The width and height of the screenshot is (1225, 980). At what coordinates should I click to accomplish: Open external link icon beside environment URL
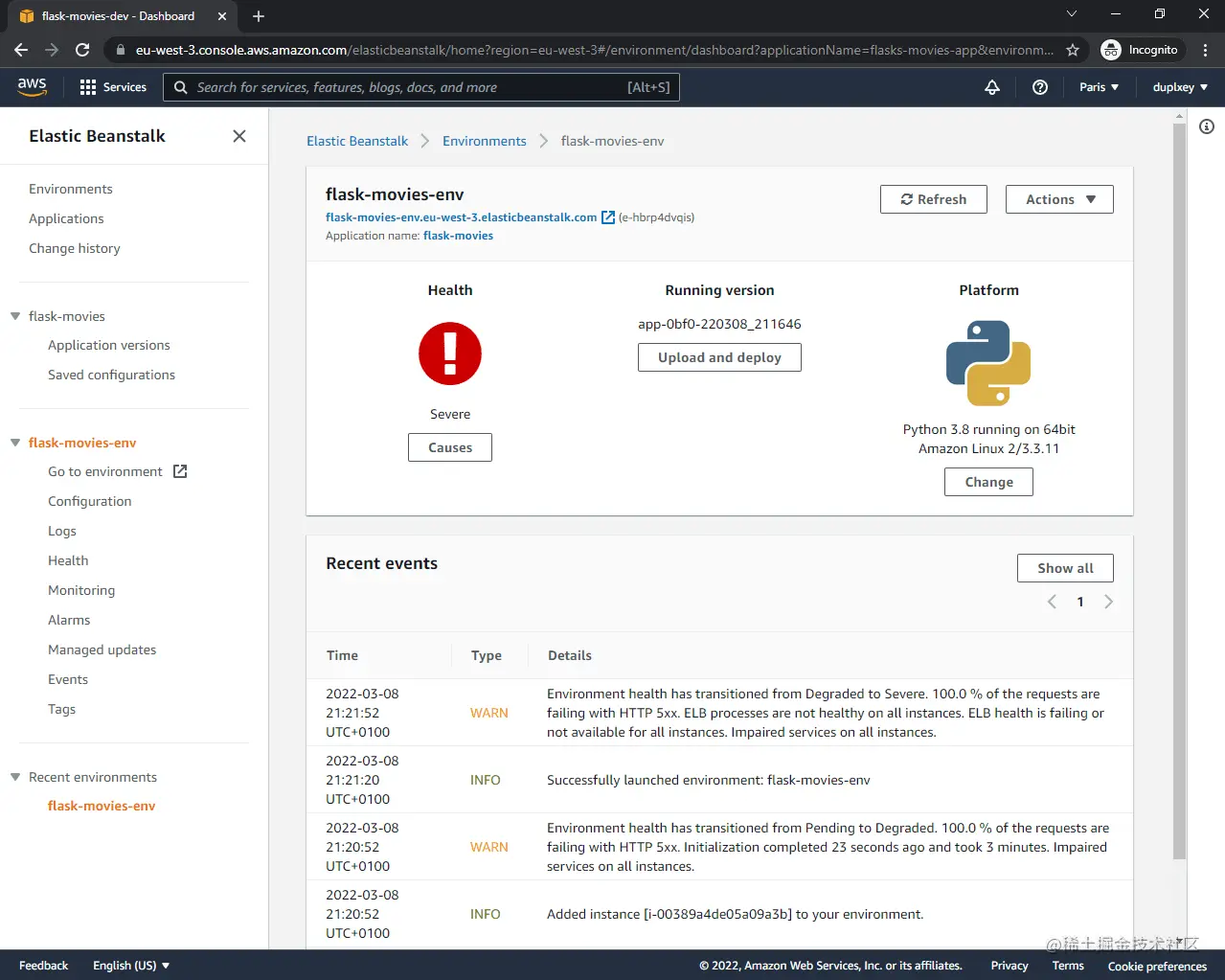(x=608, y=217)
